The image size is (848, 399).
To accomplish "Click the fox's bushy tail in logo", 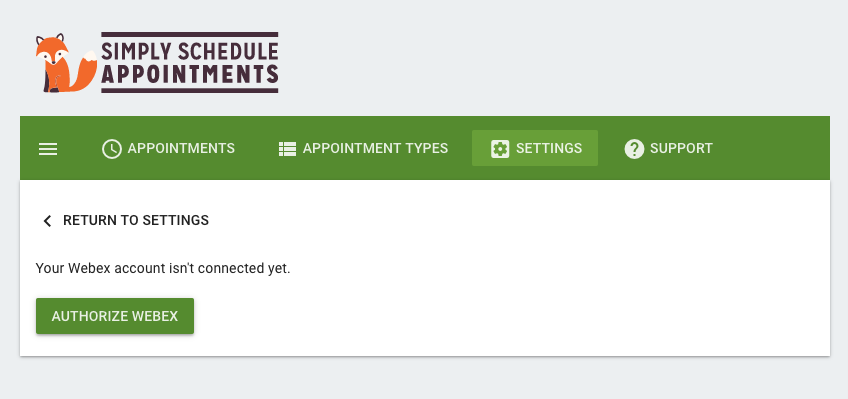I will [87, 71].
